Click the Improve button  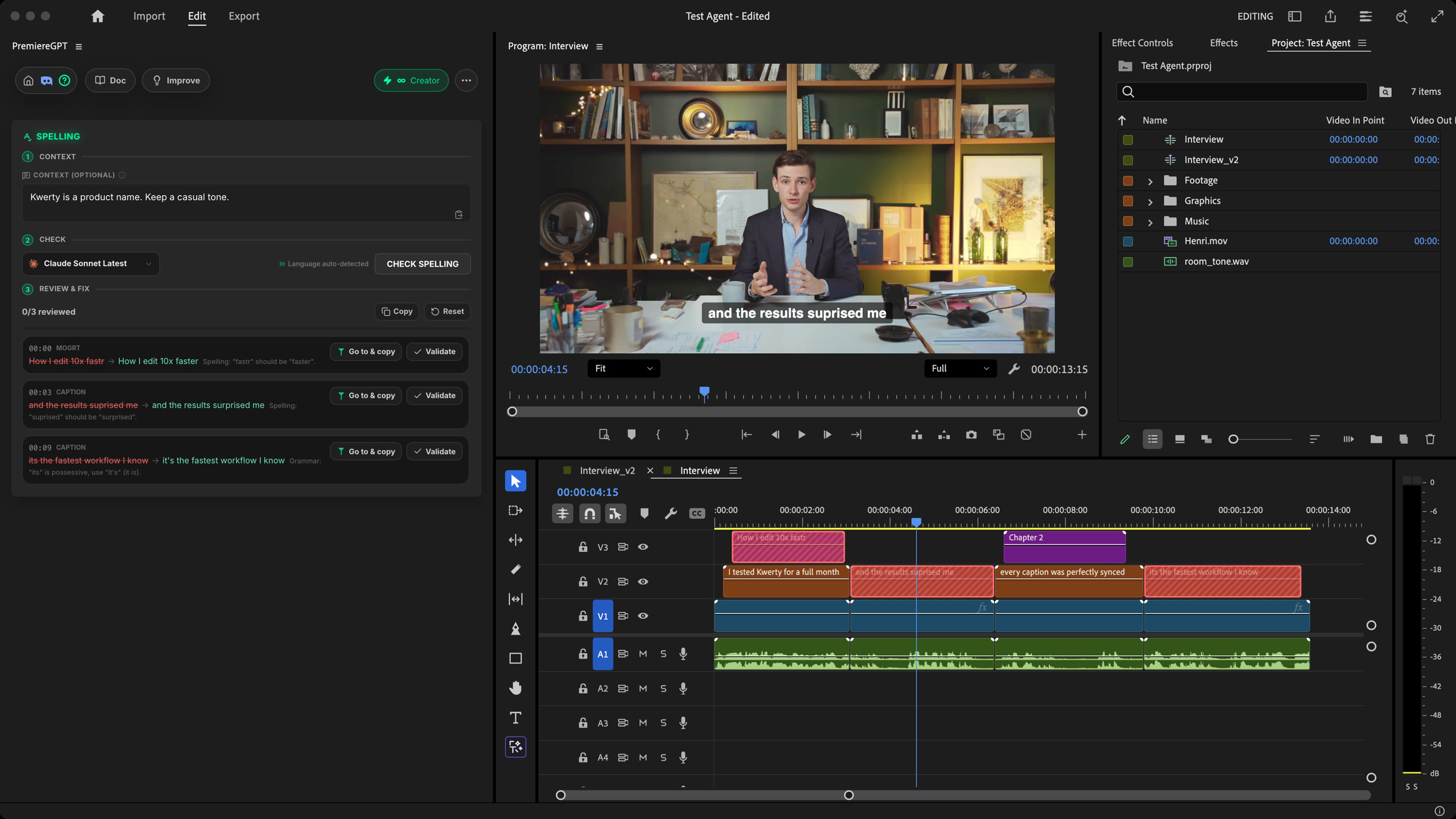tap(176, 81)
